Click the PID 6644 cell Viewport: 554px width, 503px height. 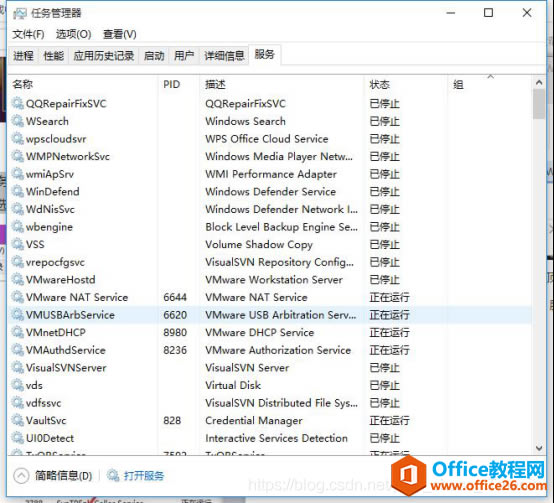click(175, 297)
